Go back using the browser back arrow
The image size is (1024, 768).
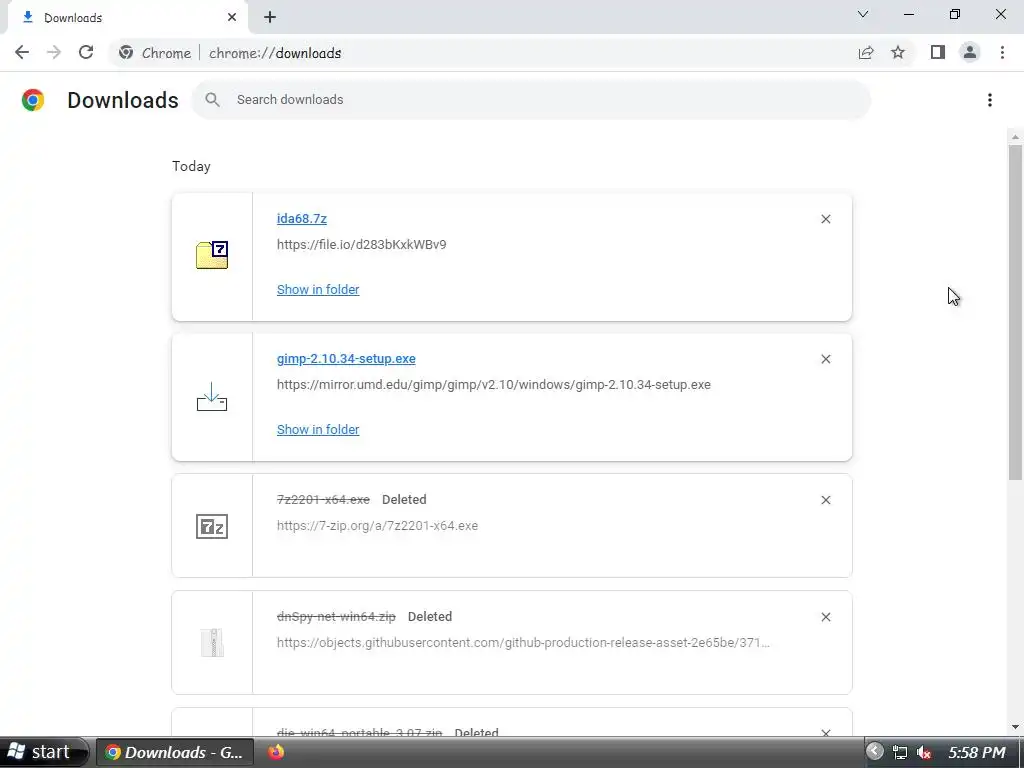(x=22, y=53)
